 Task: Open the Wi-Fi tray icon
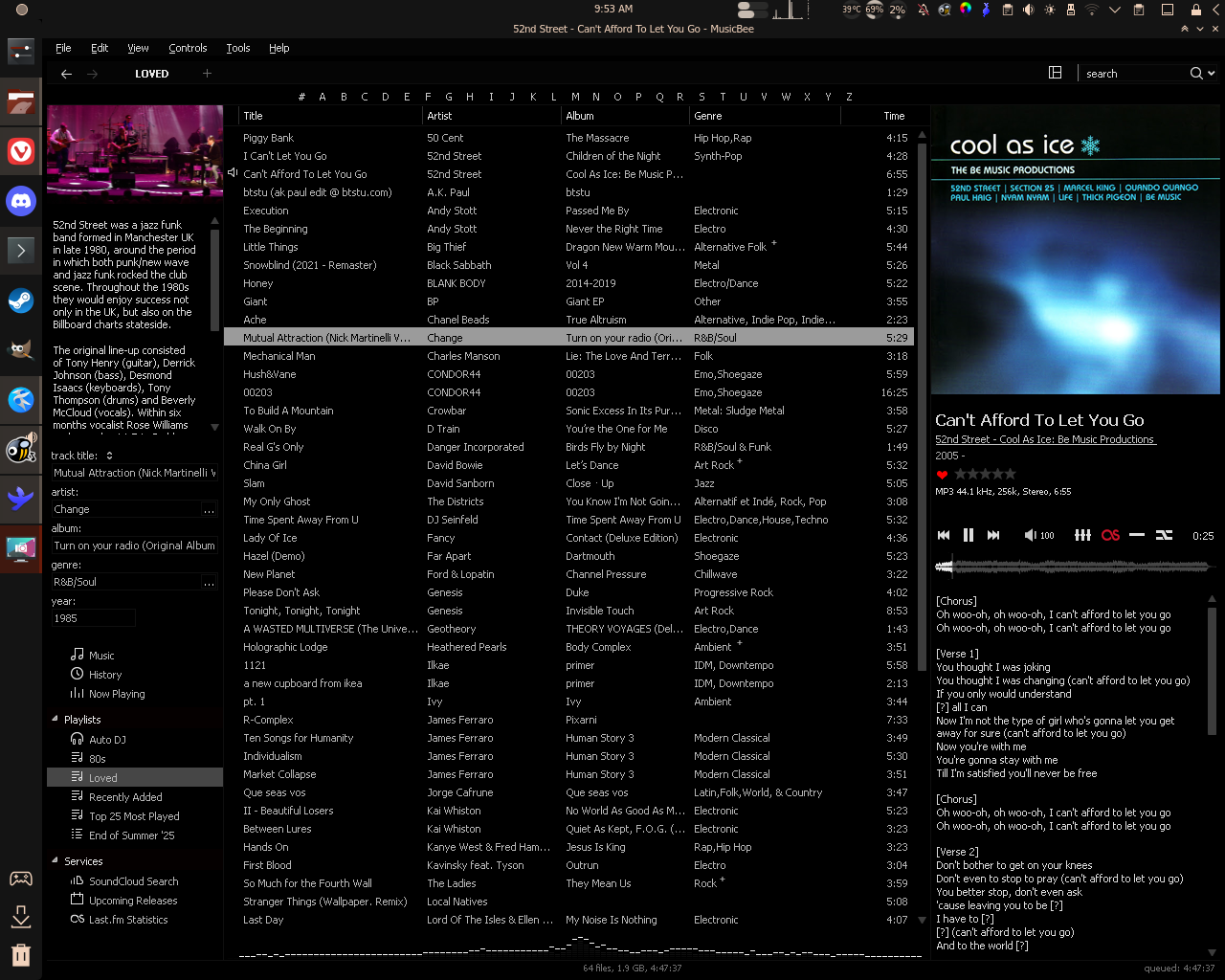[x=1092, y=10]
